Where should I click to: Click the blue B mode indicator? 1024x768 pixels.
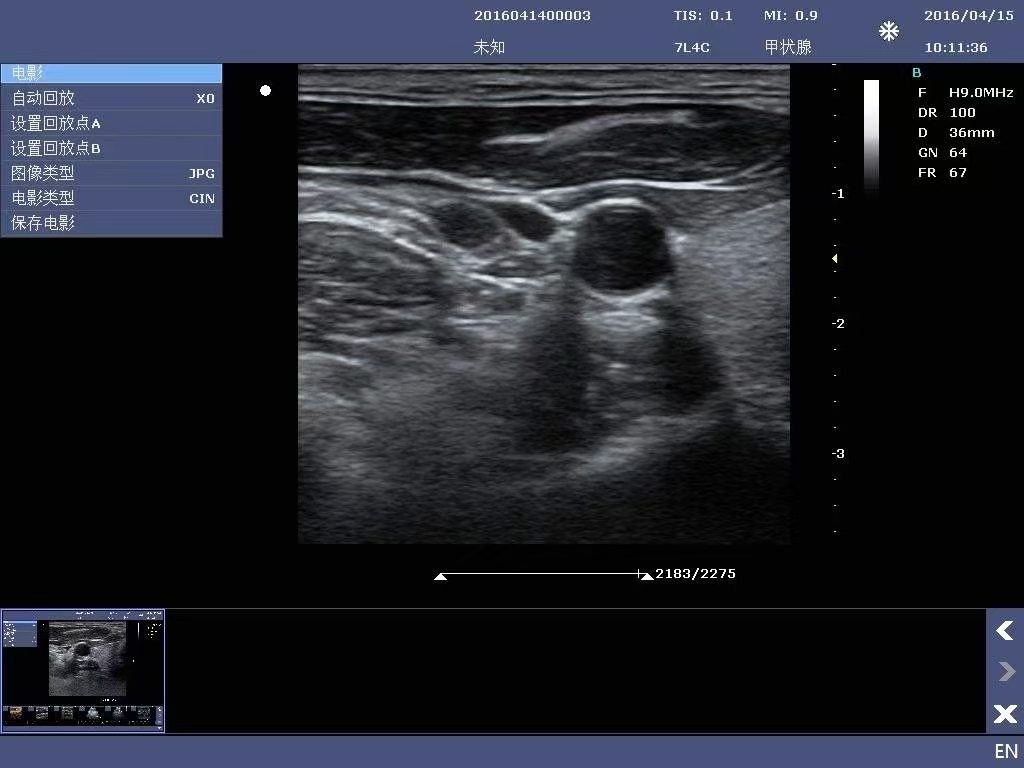916,72
